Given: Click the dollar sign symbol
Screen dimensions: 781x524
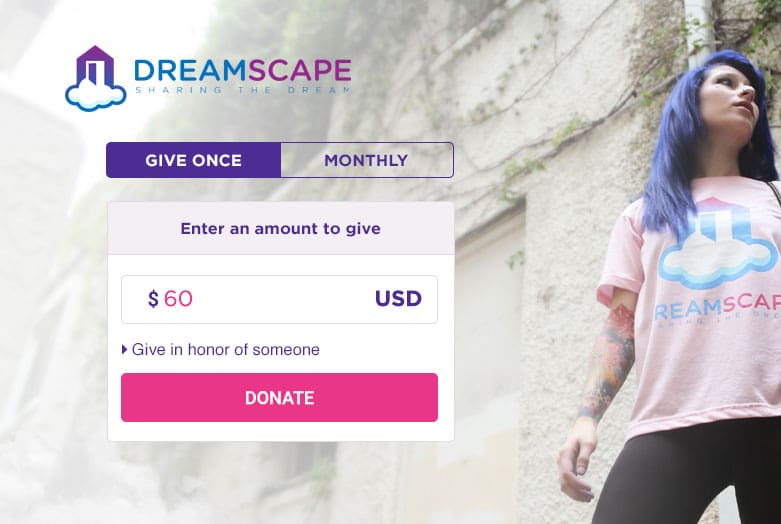Looking at the screenshot, I should coord(153,299).
